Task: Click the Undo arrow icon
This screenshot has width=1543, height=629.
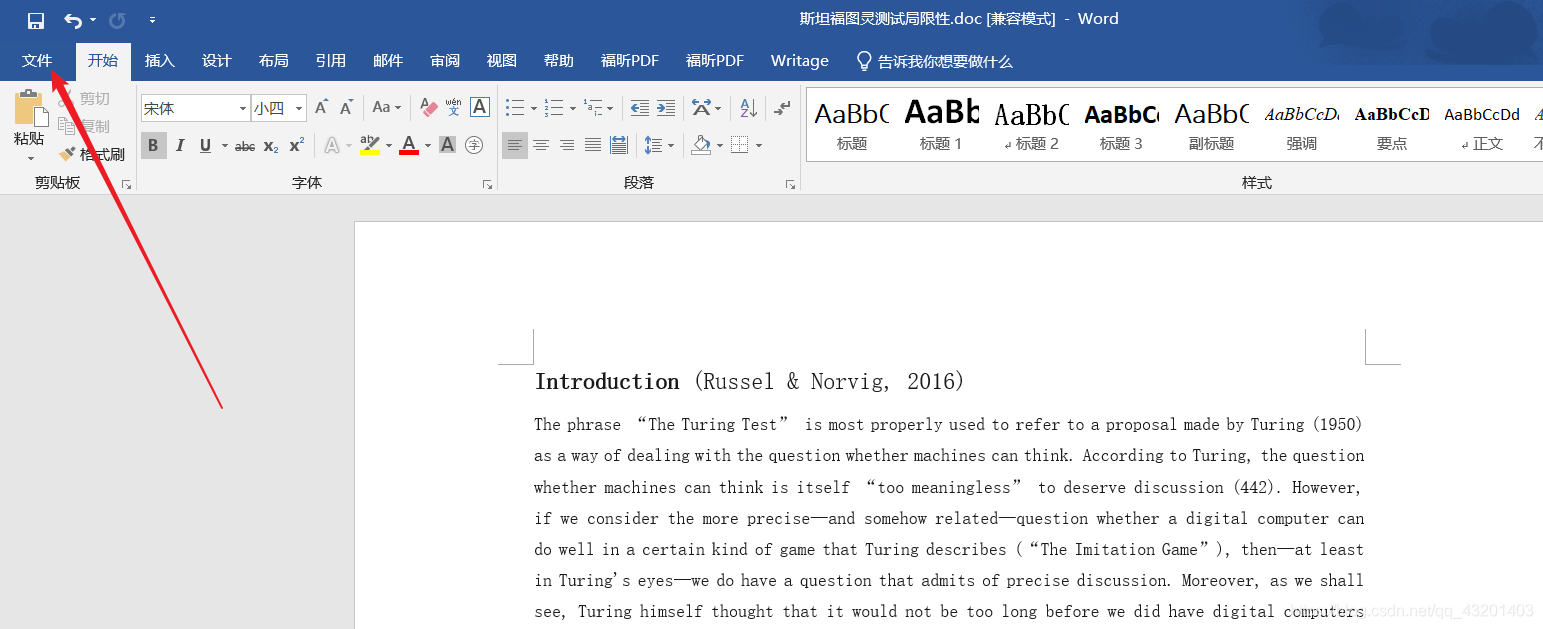Action: 72,20
